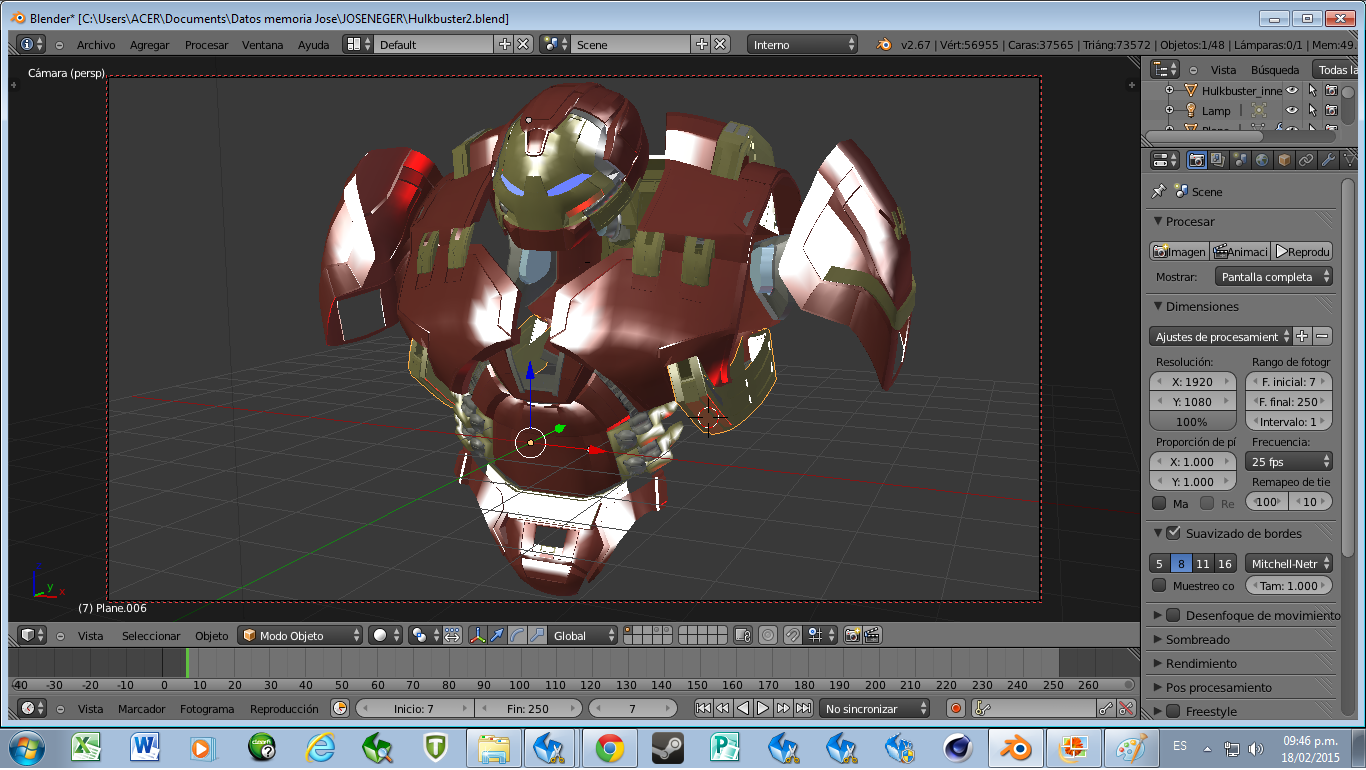1366x770 pixels.
Task: Expand the Lamp item in outliner
Action: point(1169,110)
